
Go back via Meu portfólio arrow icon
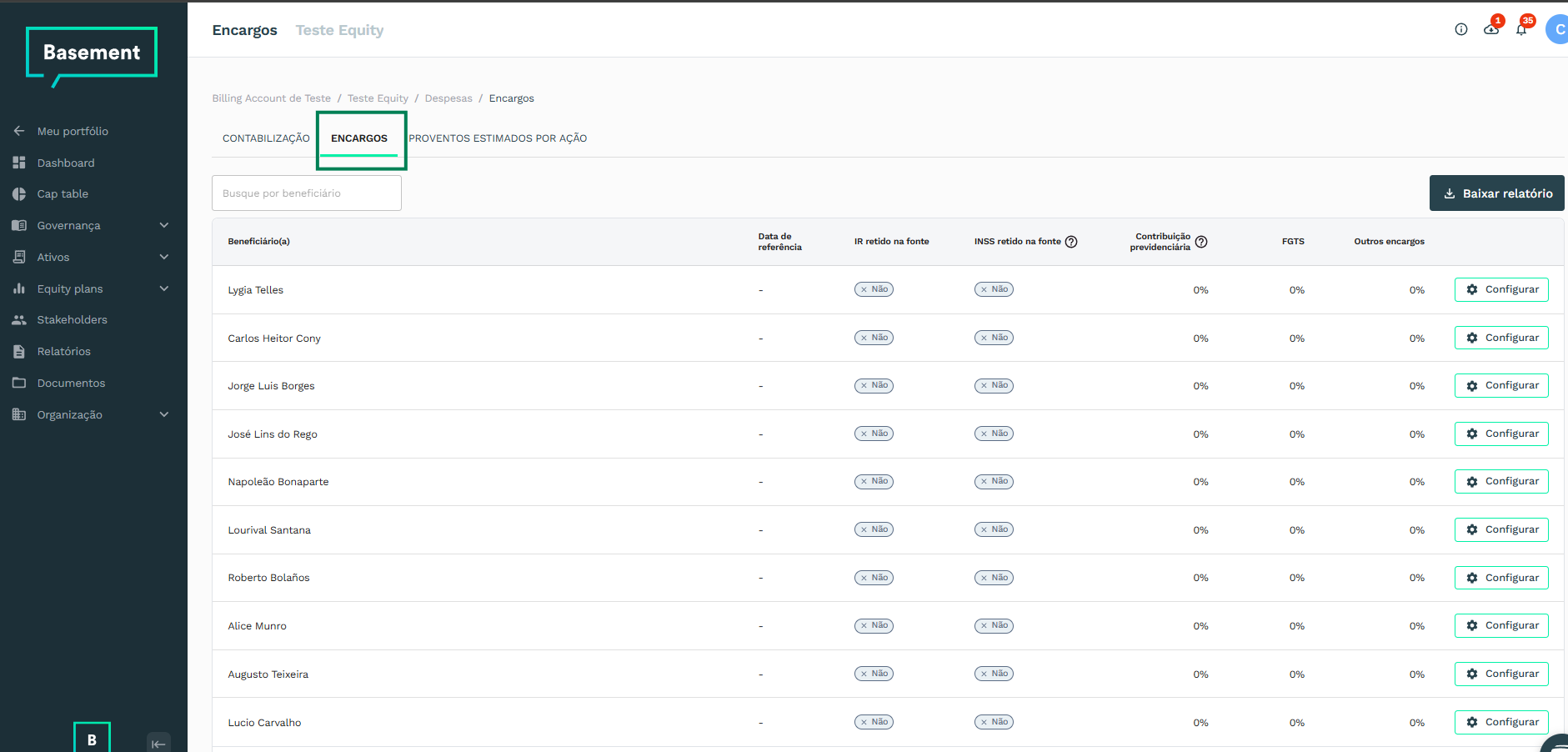click(19, 131)
